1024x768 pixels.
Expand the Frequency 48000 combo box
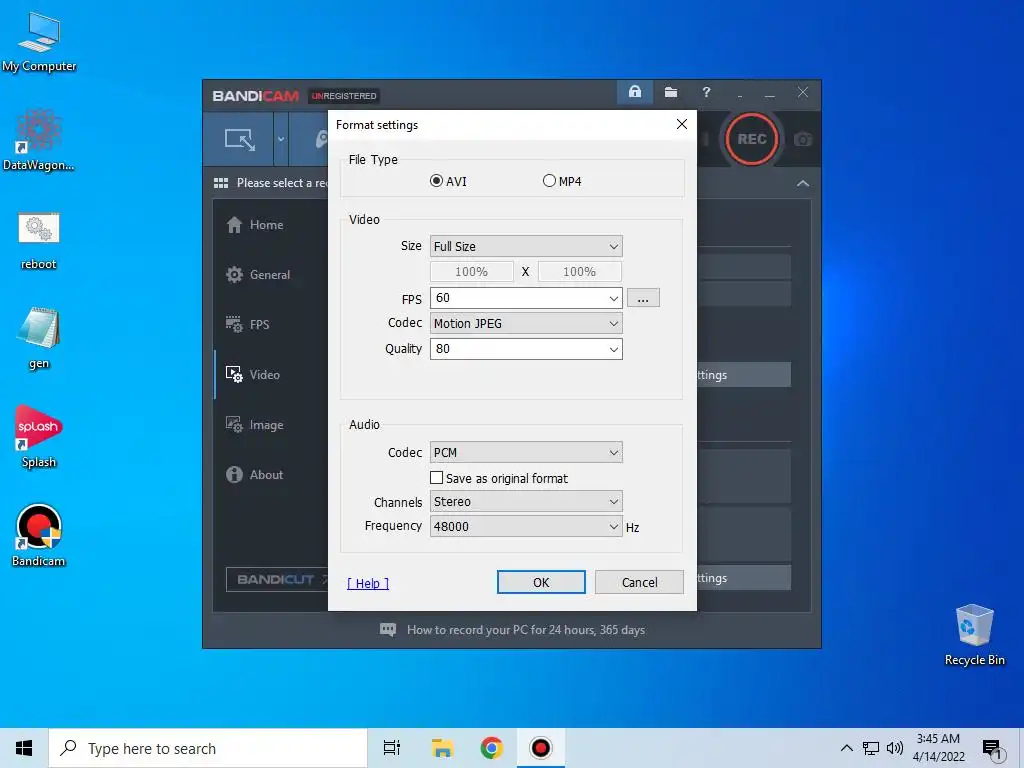(x=526, y=526)
